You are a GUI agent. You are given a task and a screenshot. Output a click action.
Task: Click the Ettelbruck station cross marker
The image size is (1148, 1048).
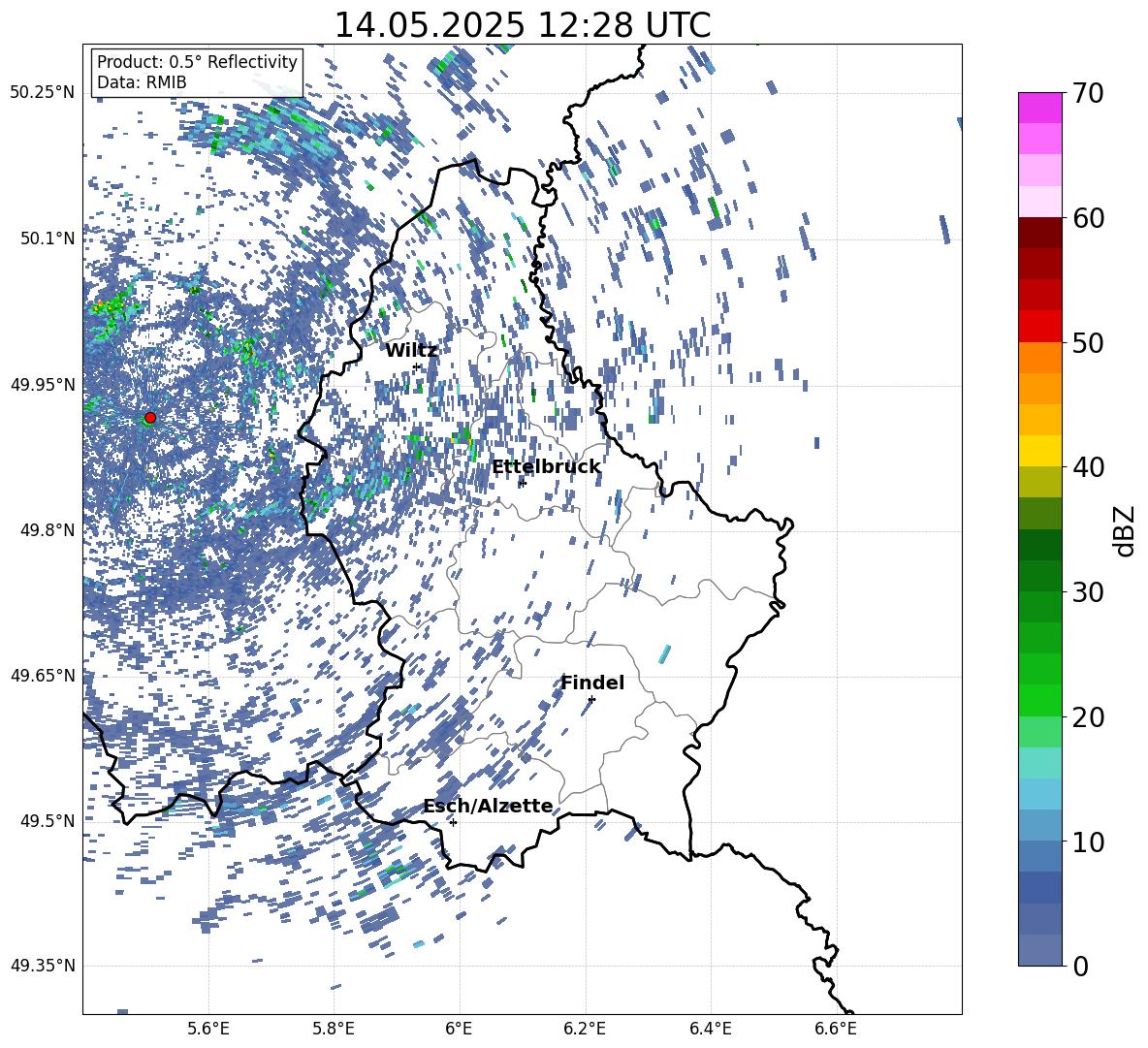[x=522, y=483]
